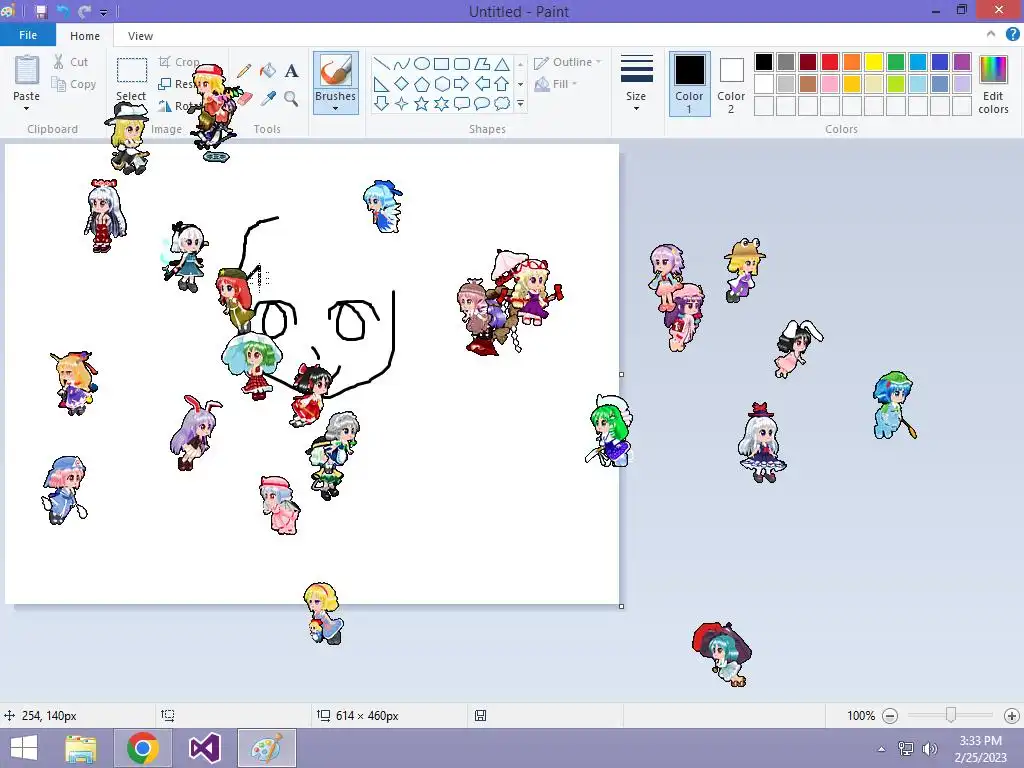1024x768 pixels.
Task: Choose the Rounded rectangle shape
Action: (462, 64)
